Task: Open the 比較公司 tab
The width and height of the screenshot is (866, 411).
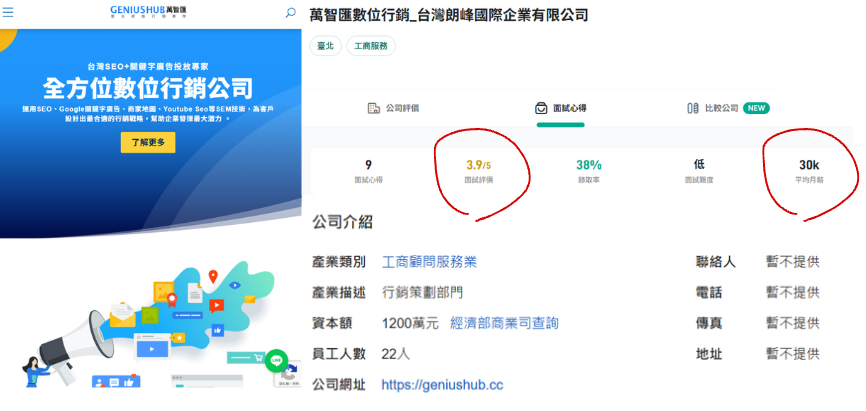Action: [721, 108]
